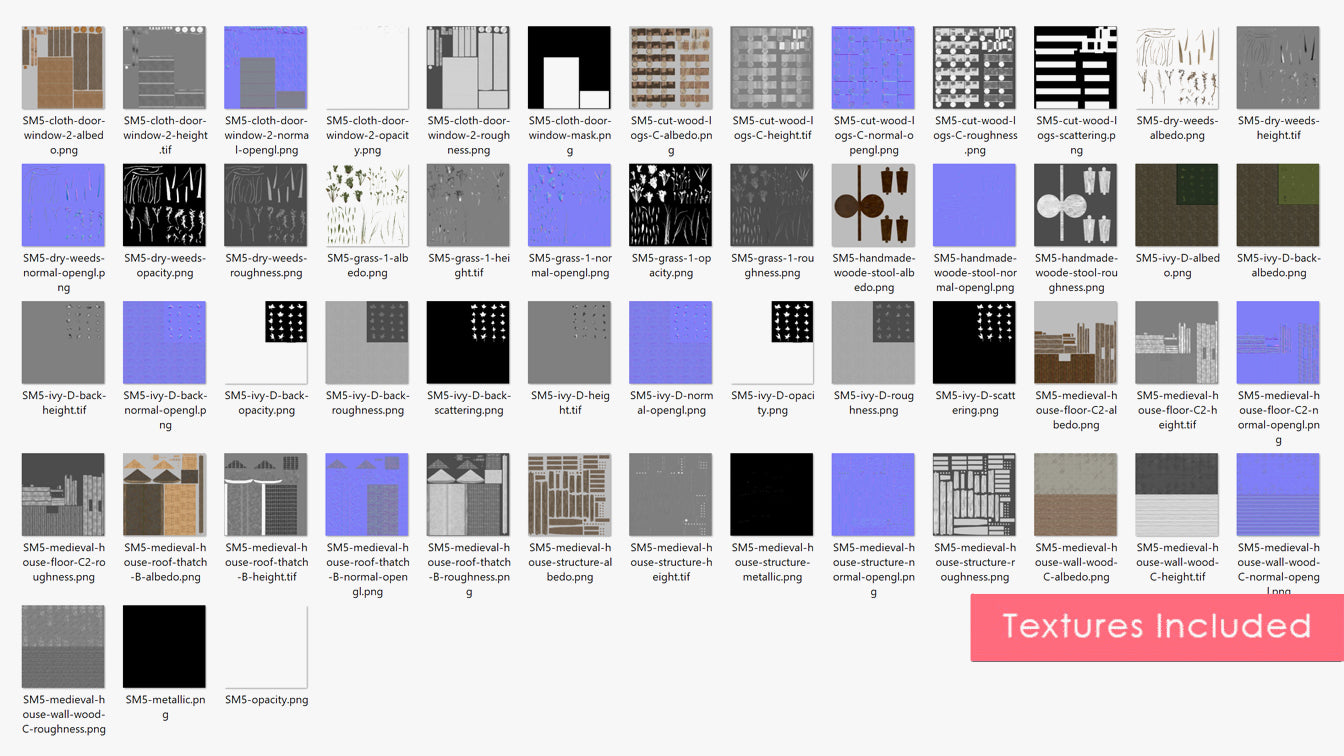1344x756 pixels.
Task: Select the SM5-opacity.png white thumbnail
Action: [x=266, y=647]
